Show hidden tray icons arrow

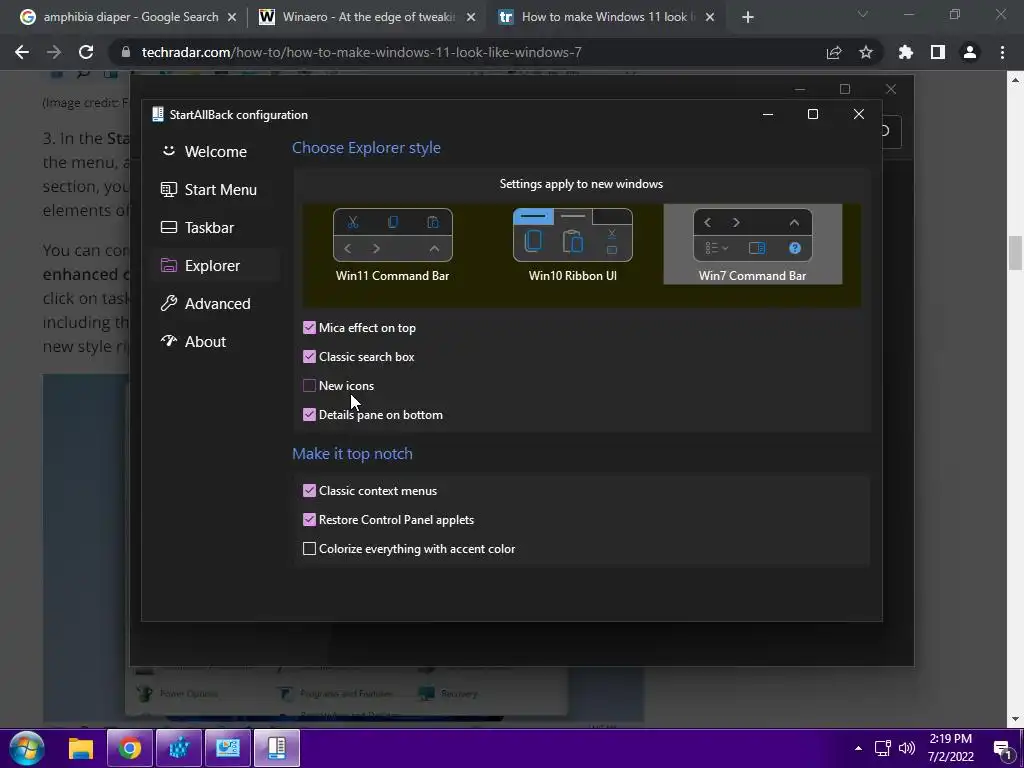click(x=858, y=748)
